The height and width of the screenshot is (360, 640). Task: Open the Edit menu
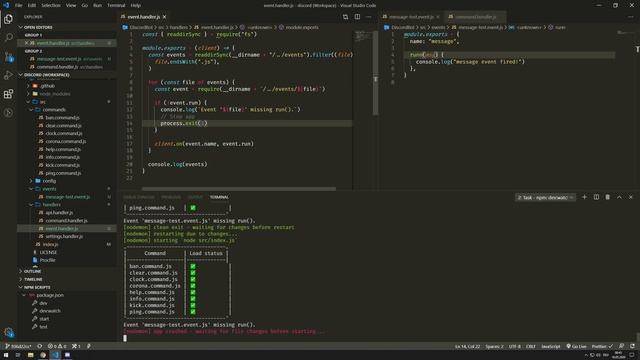pyautogui.click(x=32, y=5)
